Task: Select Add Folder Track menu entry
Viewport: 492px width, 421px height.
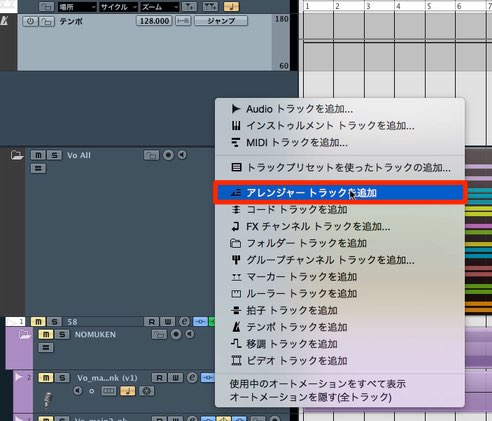Action: point(340,243)
